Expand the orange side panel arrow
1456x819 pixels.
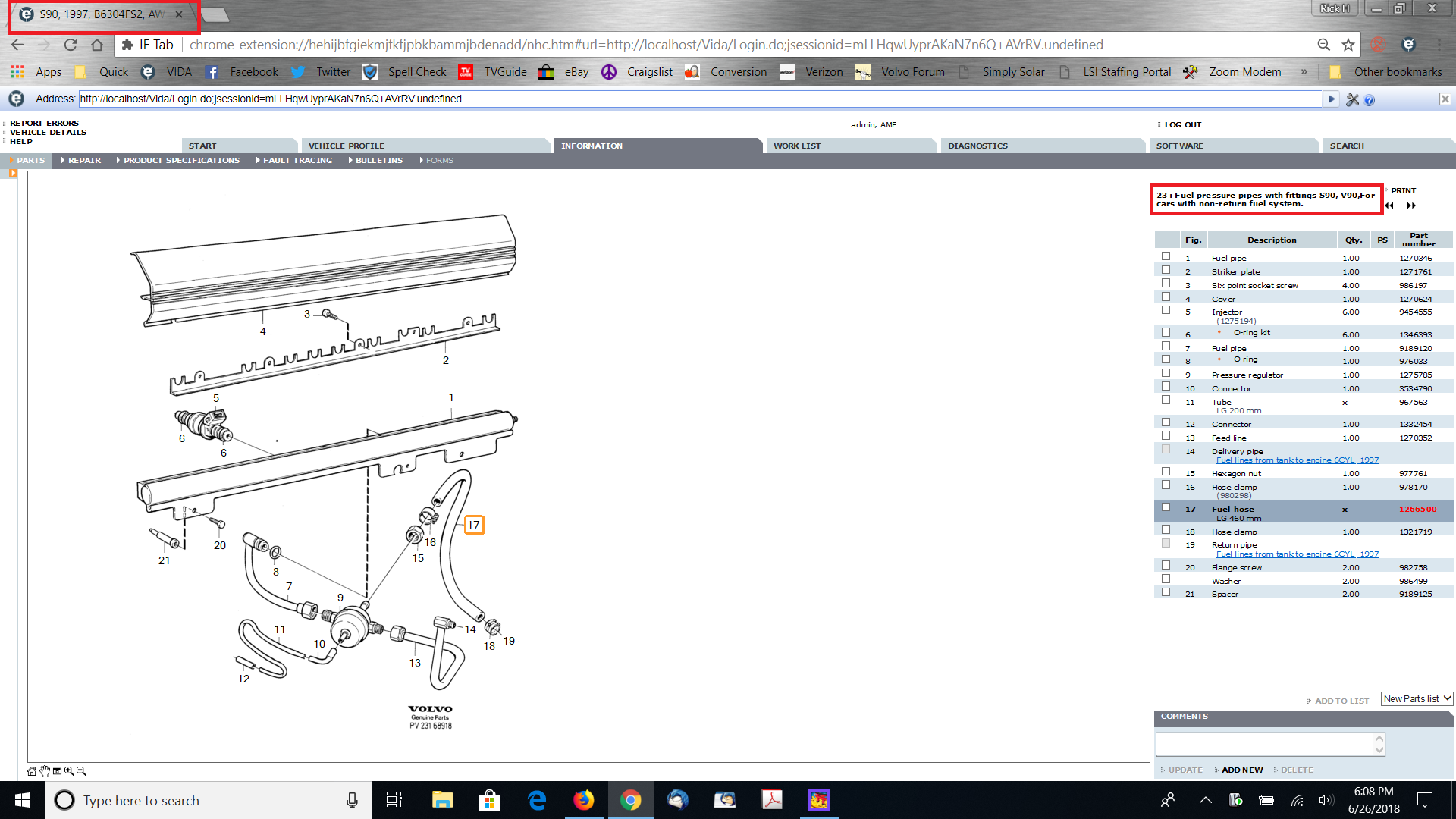tap(12, 174)
